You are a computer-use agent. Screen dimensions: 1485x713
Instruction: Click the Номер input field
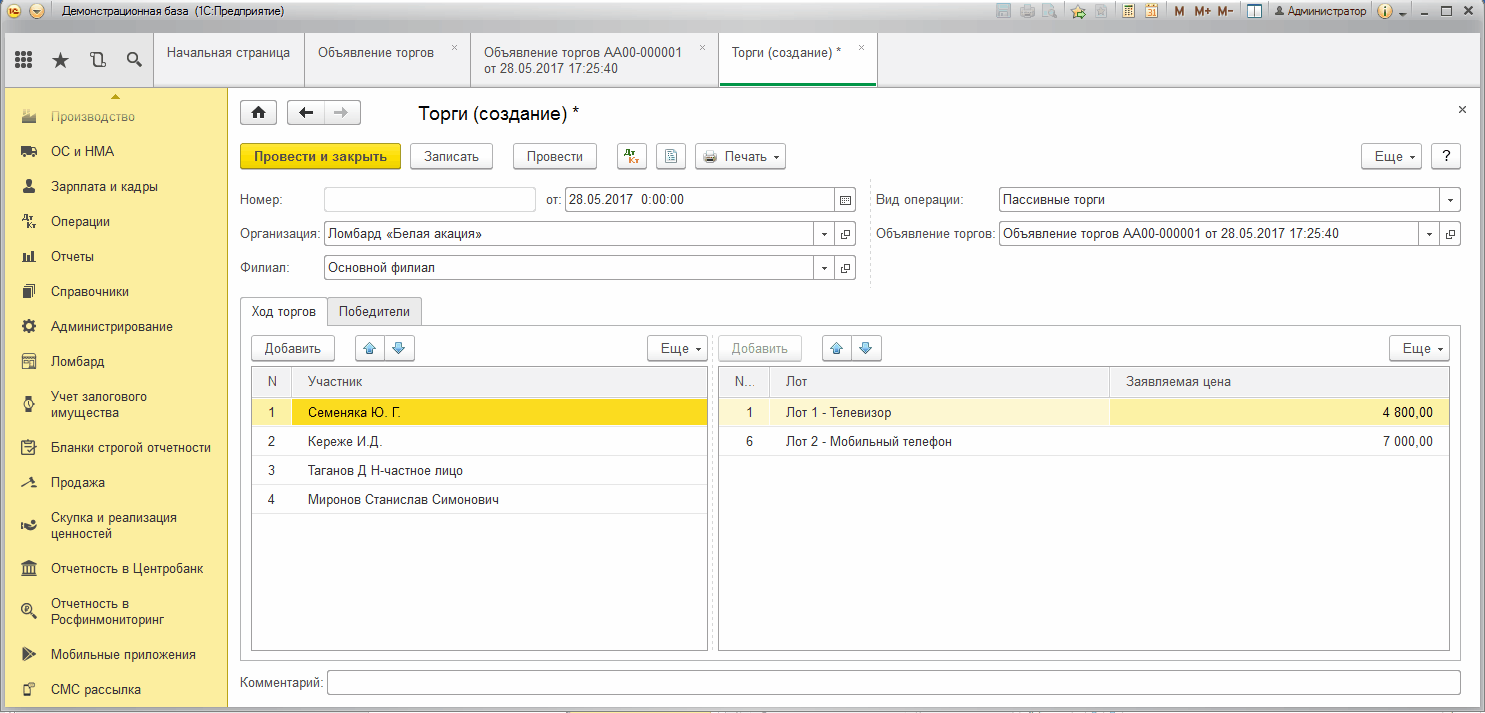coord(430,200)
